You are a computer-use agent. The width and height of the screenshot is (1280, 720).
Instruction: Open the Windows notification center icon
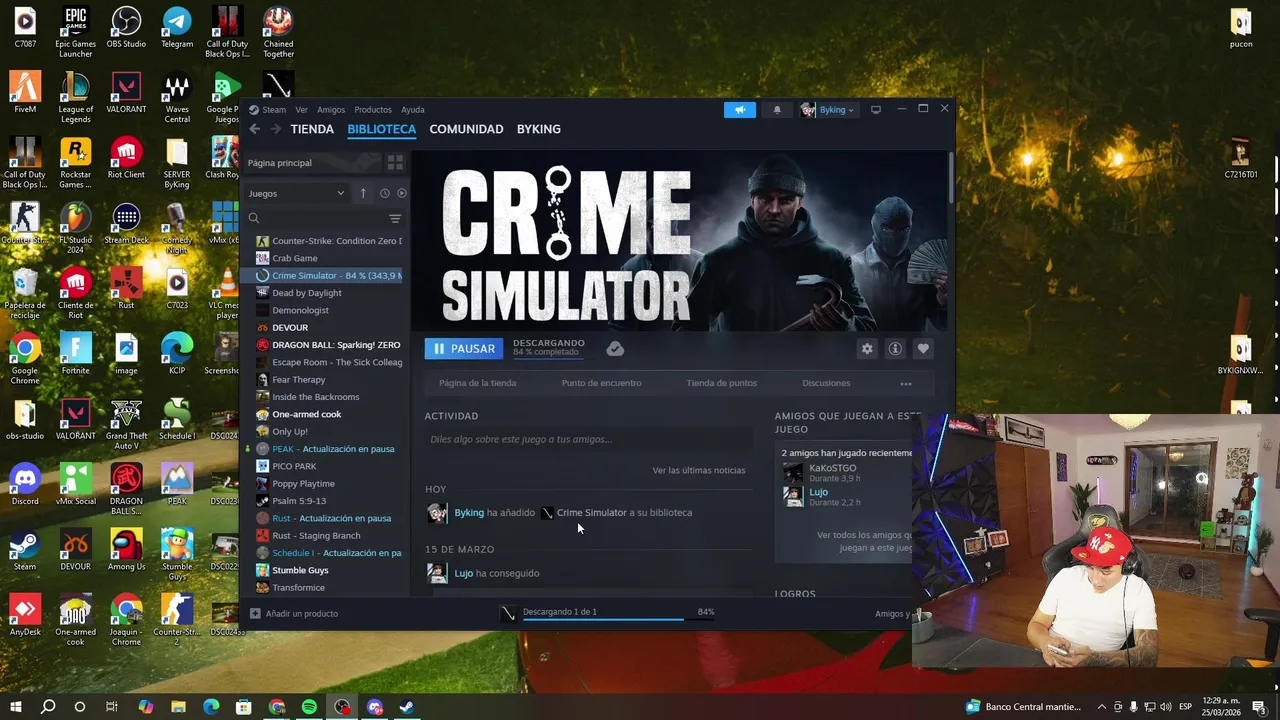click(x=1259, y=707)
